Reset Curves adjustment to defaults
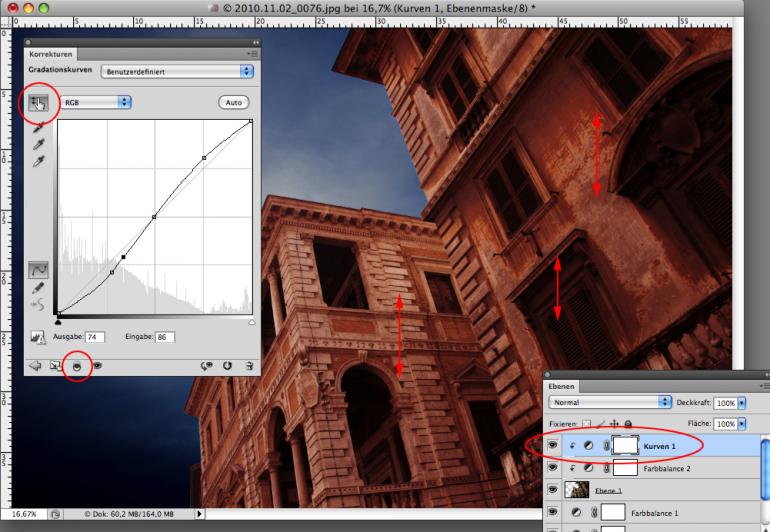770x532 pixels. [x=227, y=366]
